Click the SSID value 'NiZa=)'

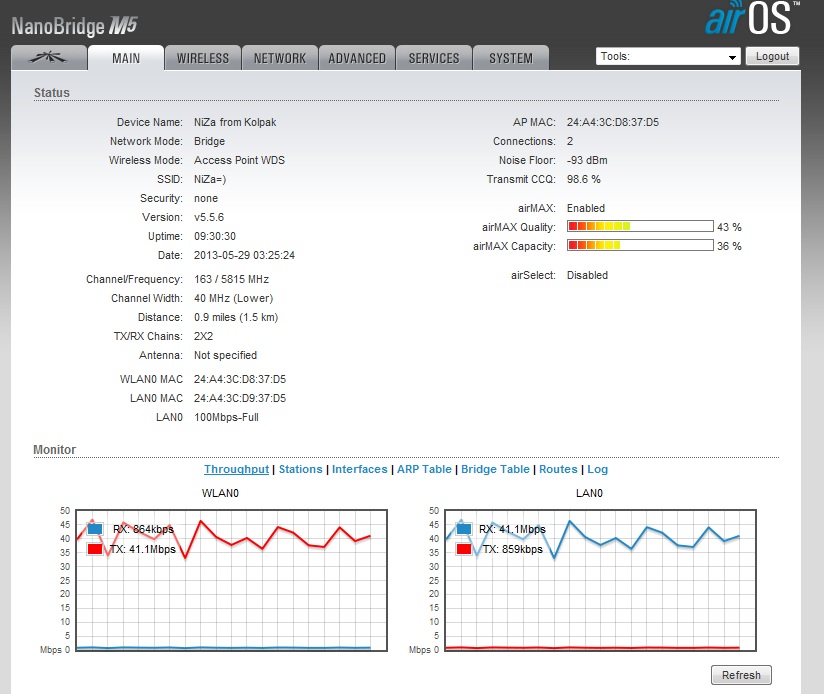click(210, 179)
